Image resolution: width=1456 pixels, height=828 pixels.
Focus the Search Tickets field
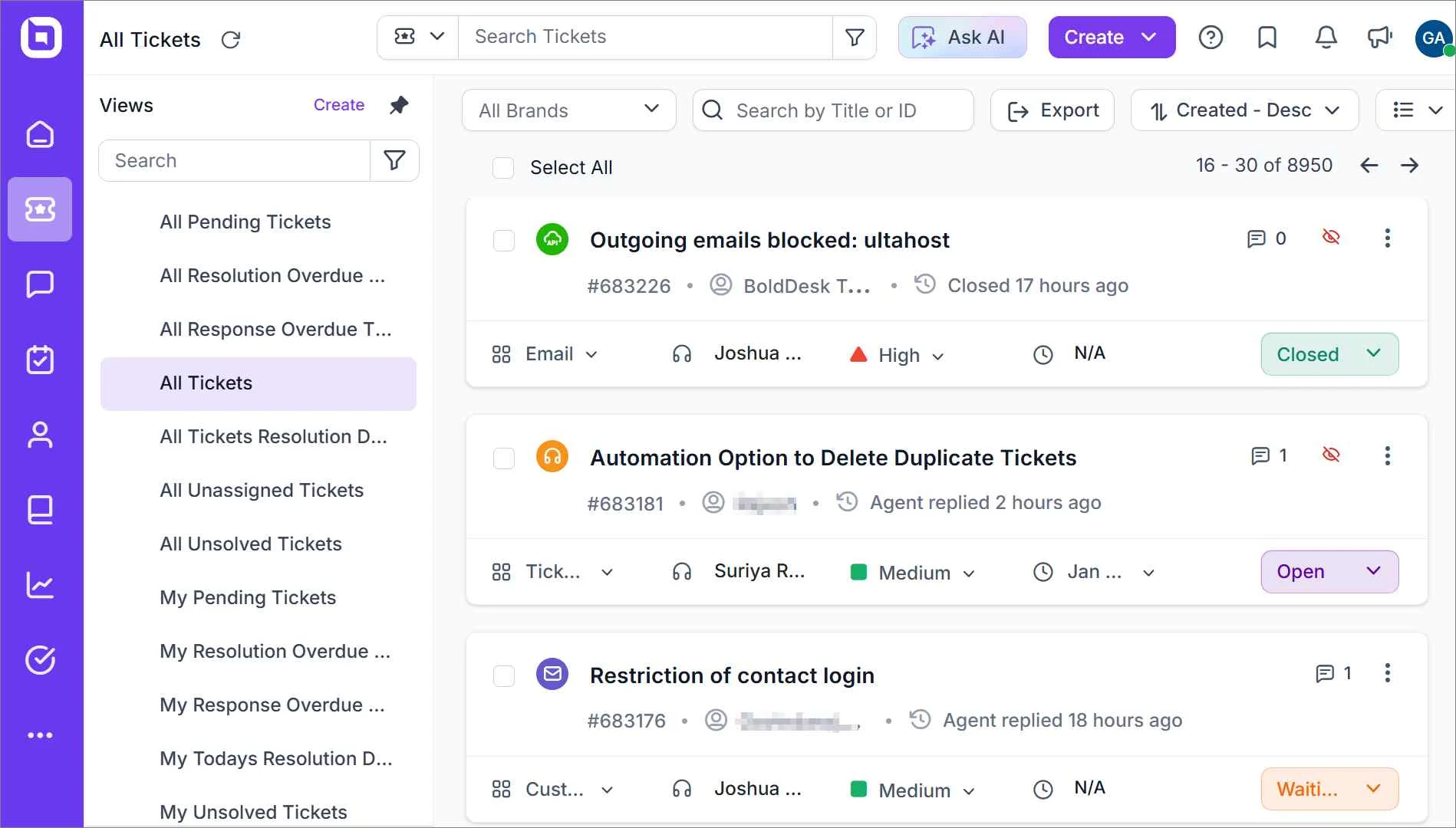click(645, 37)
